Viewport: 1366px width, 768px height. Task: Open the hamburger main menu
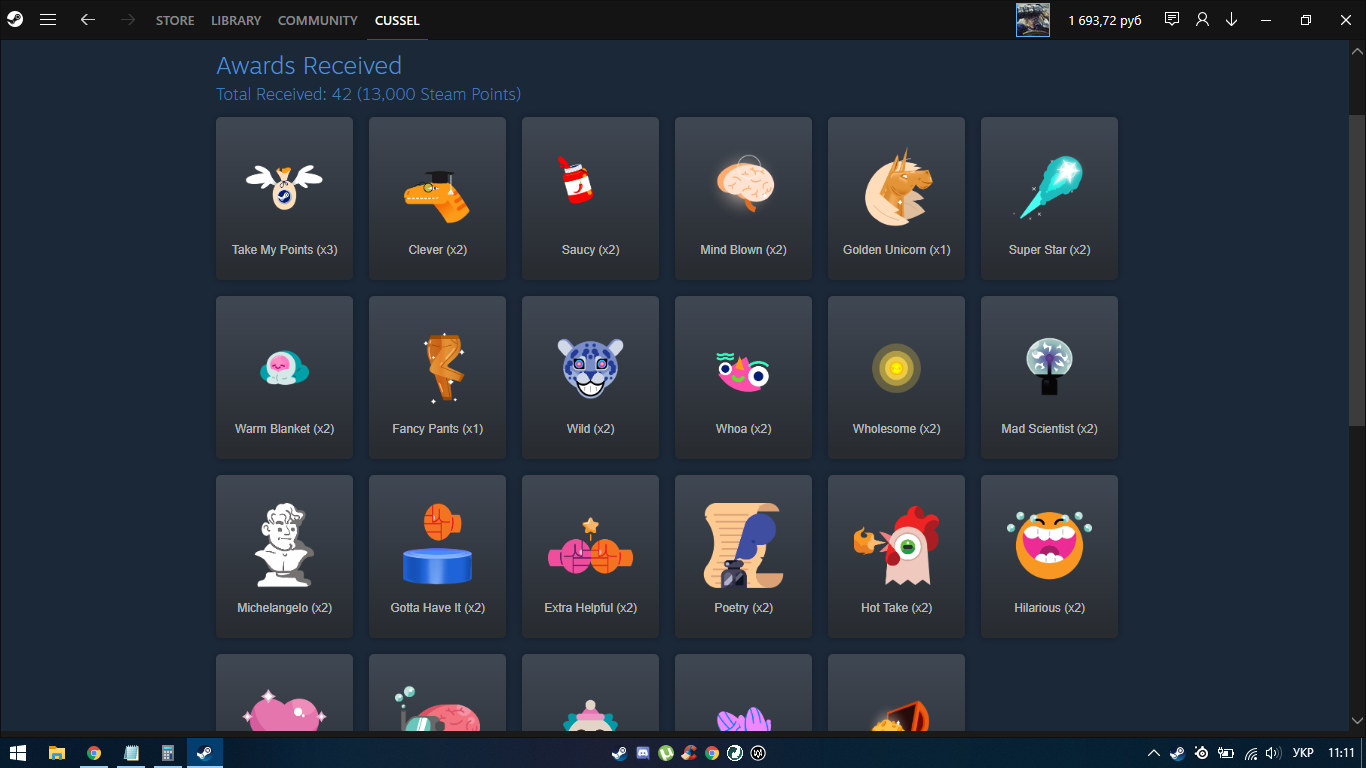48,20
